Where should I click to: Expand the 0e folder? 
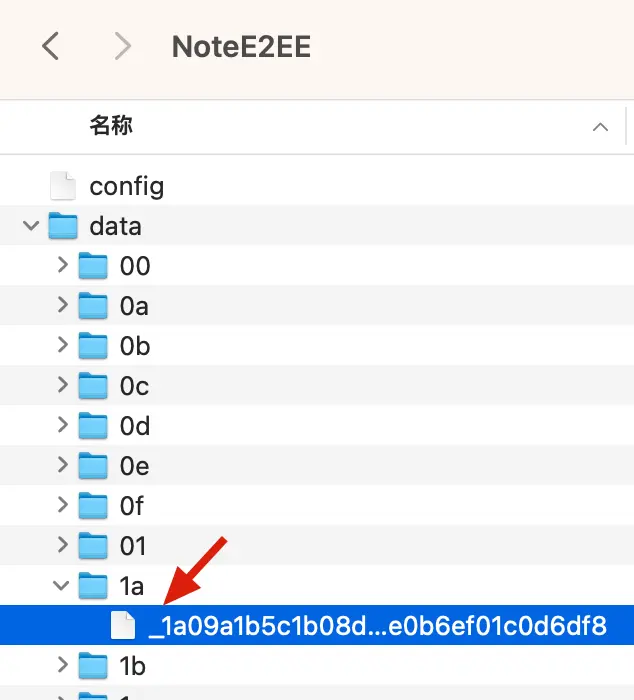tap(63, 465)
